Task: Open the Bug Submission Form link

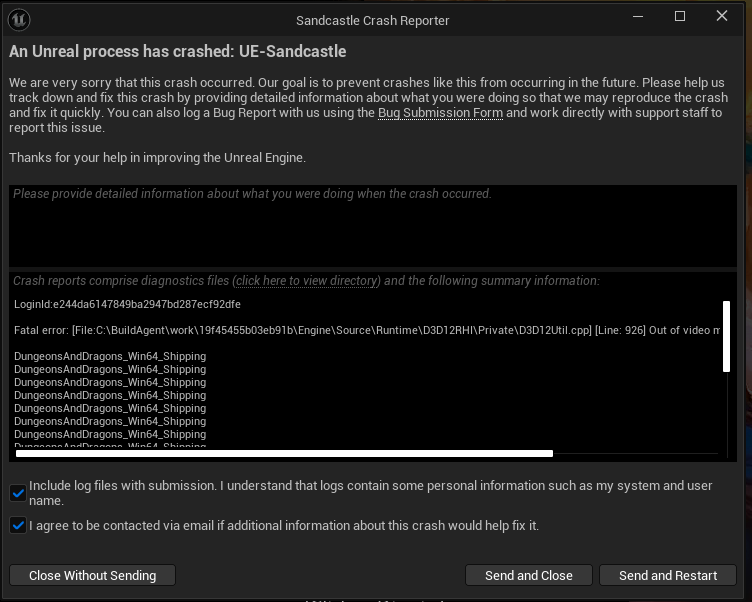Action: point(440,113)
